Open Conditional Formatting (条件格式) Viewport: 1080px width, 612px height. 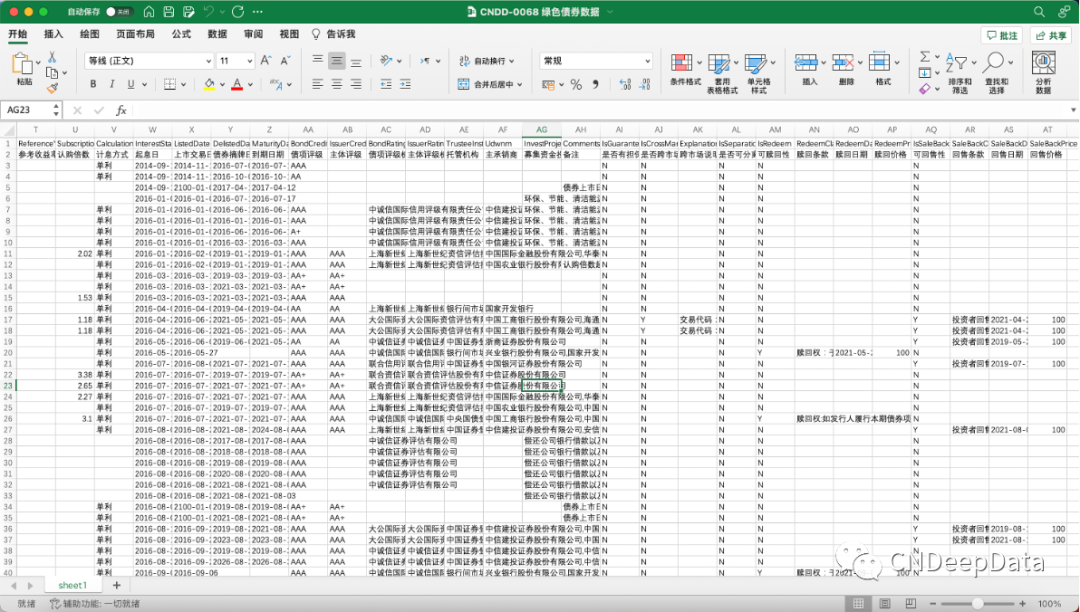[685, 73]
